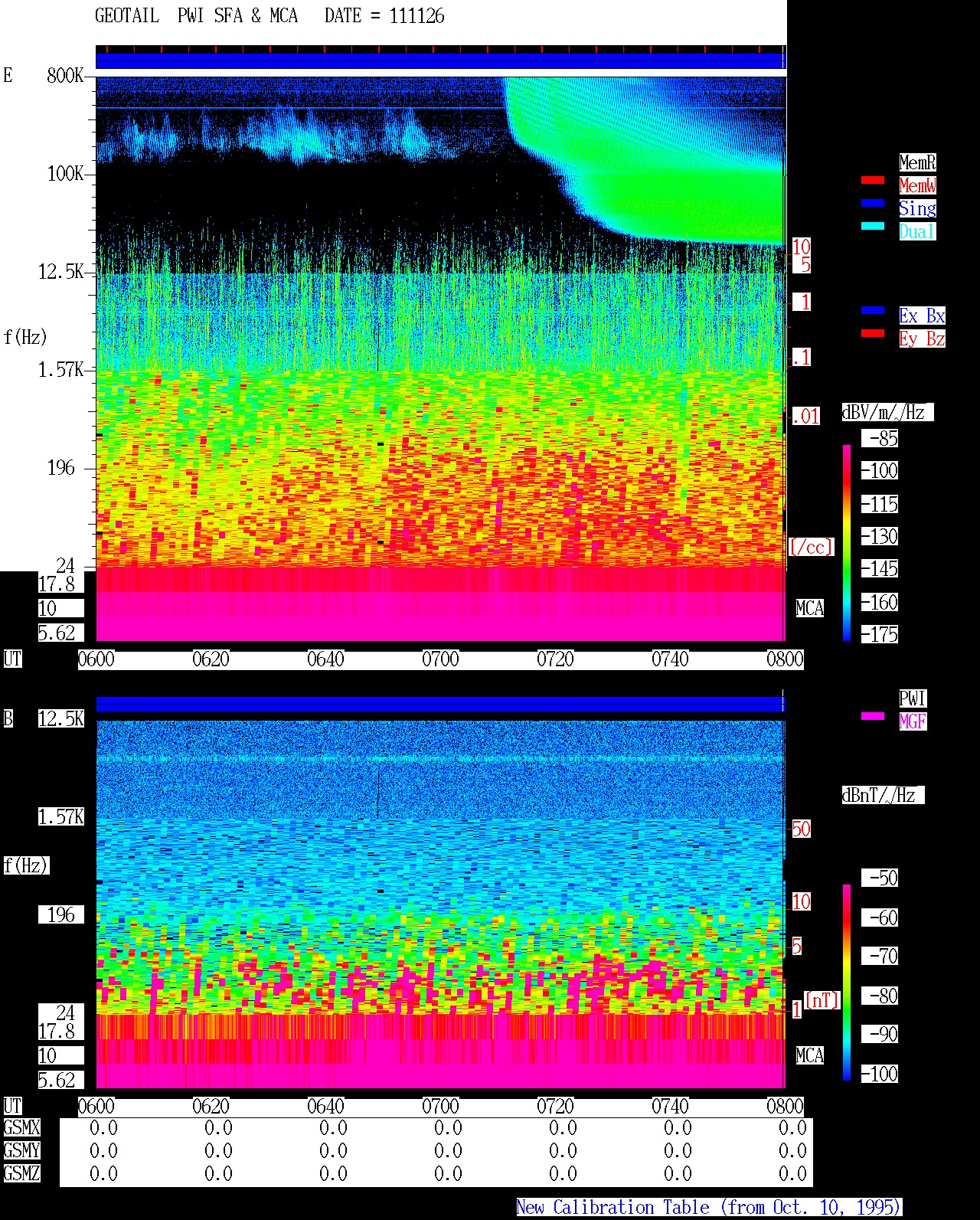Click the -85 color scale value

(880, 439)
